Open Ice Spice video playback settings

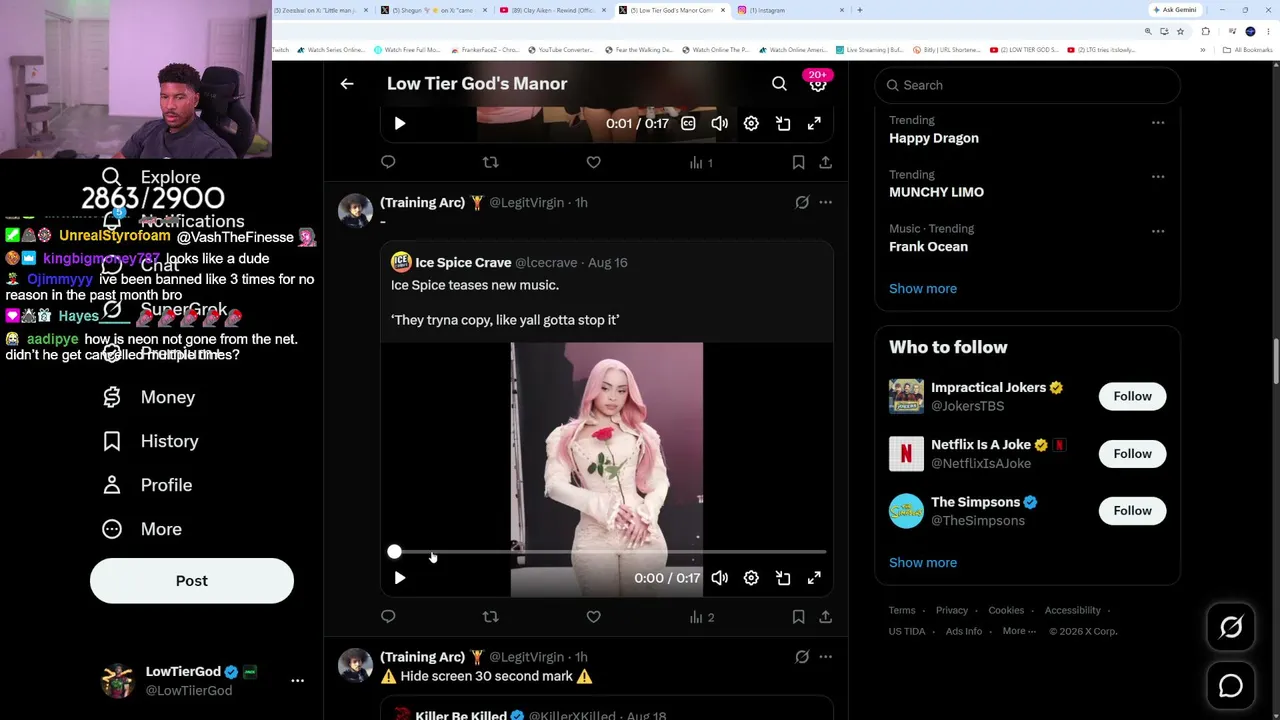[x=751, y=578]
